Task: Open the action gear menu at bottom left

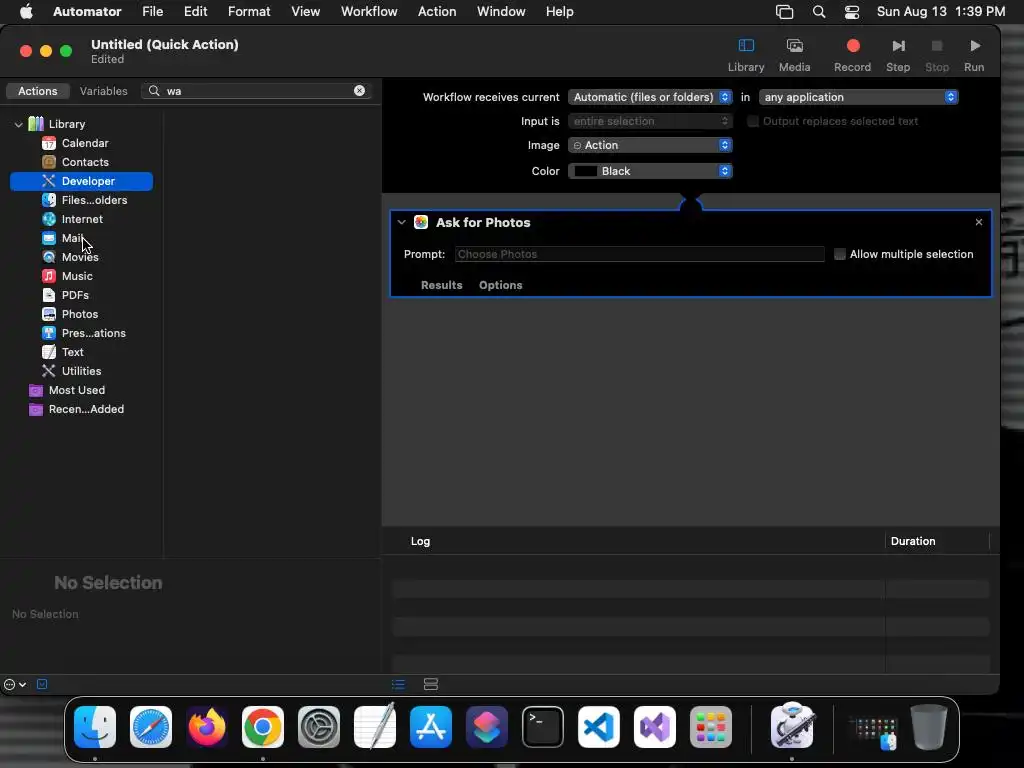Action: (x=14, y=684)
